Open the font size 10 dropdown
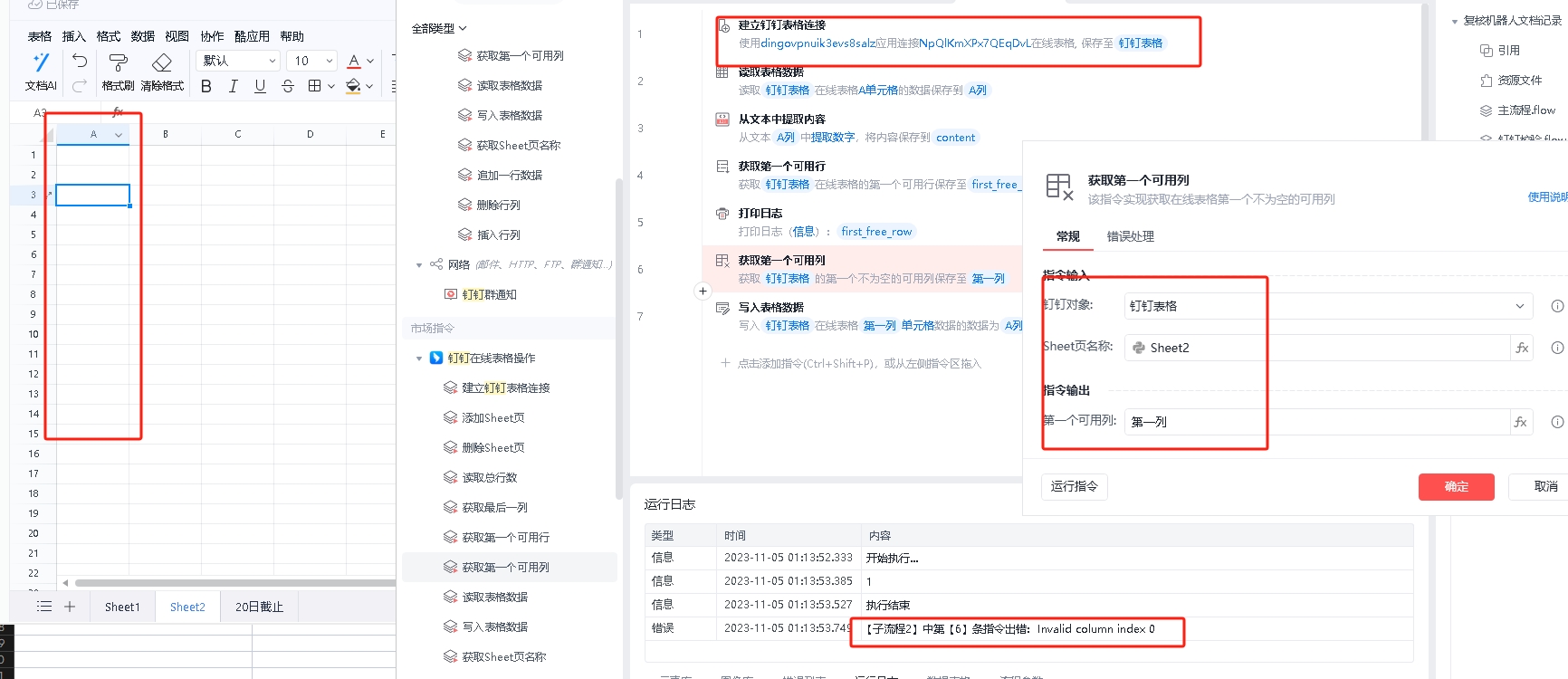 click(x=312, y=61)
